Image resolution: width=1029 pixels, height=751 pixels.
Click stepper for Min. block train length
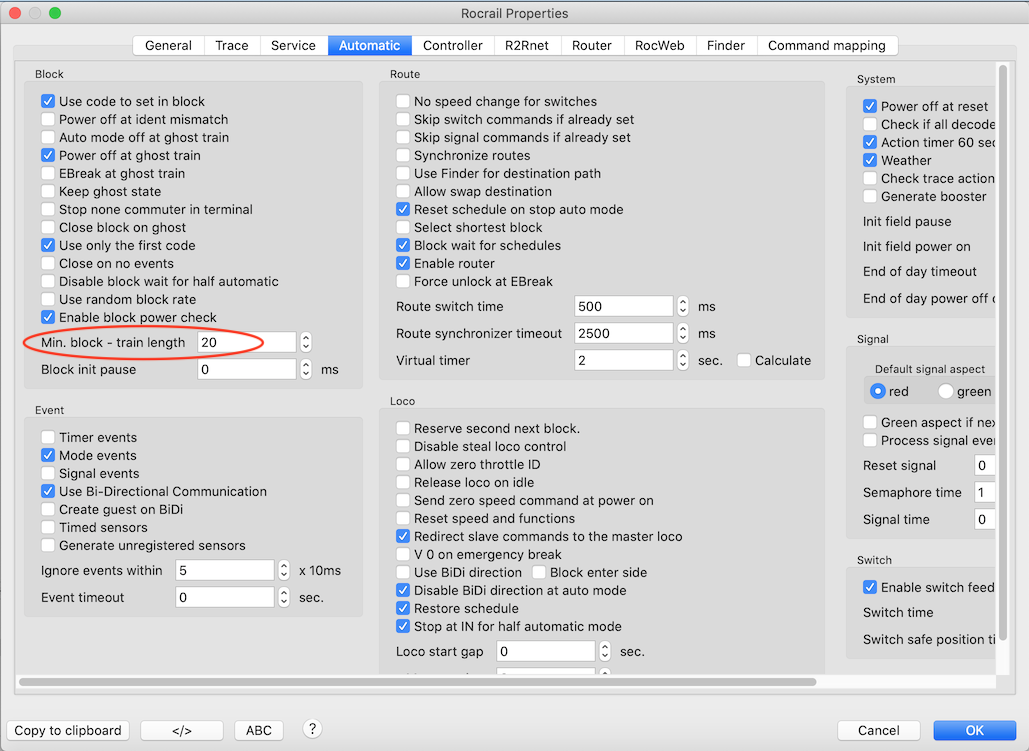(x=306, y=342)
